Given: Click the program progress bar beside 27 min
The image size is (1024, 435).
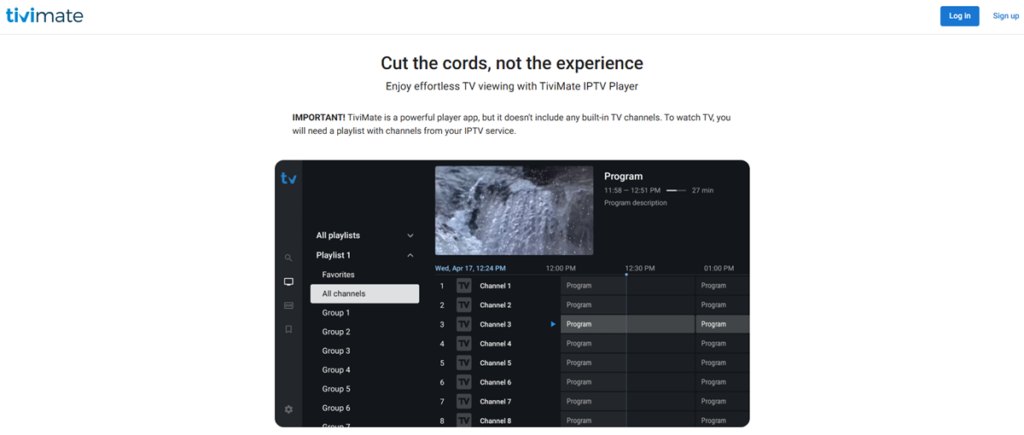Looking at the screenshot, I should click(x=677, y=190).
